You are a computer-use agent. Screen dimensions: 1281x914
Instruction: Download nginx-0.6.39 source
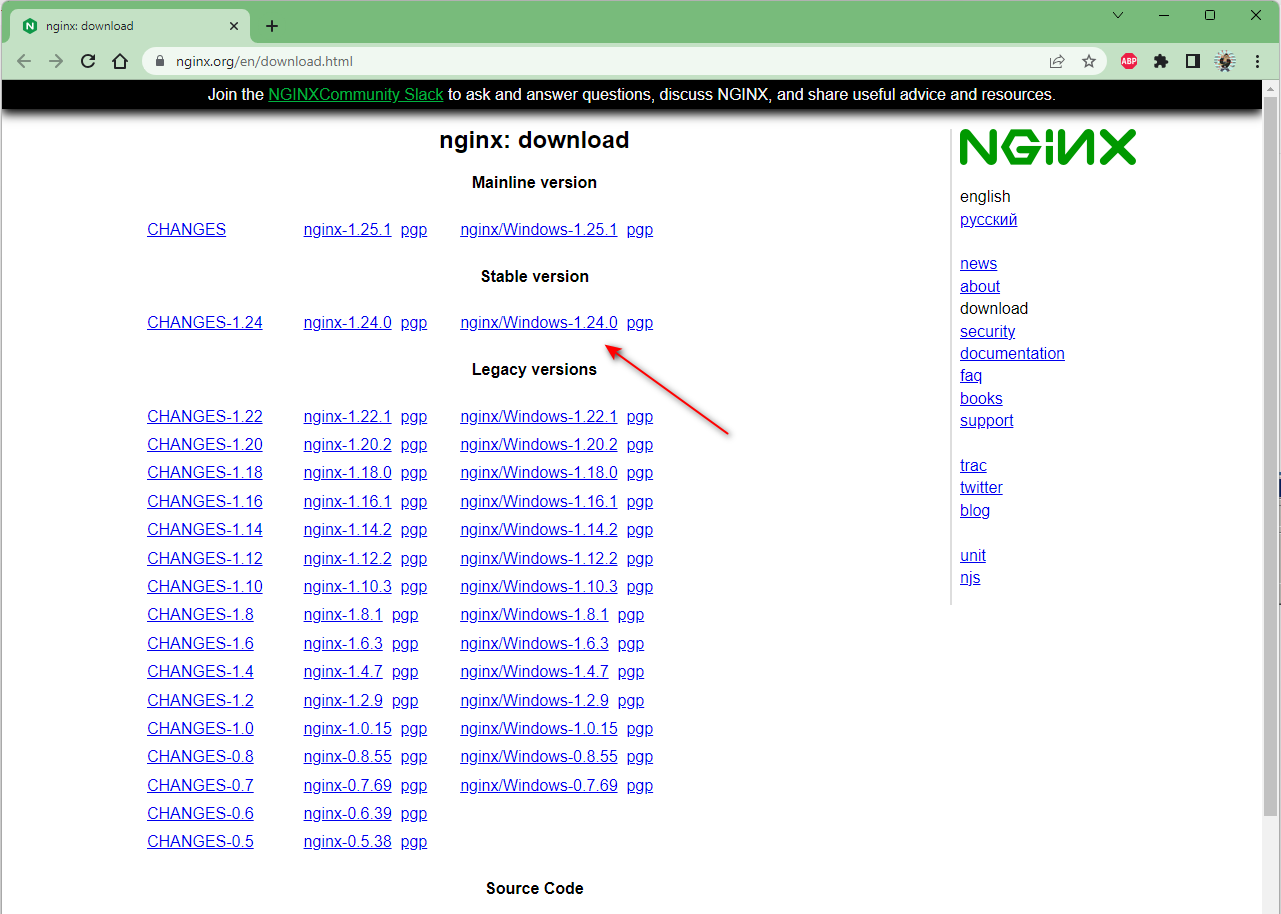coord(347,813)
